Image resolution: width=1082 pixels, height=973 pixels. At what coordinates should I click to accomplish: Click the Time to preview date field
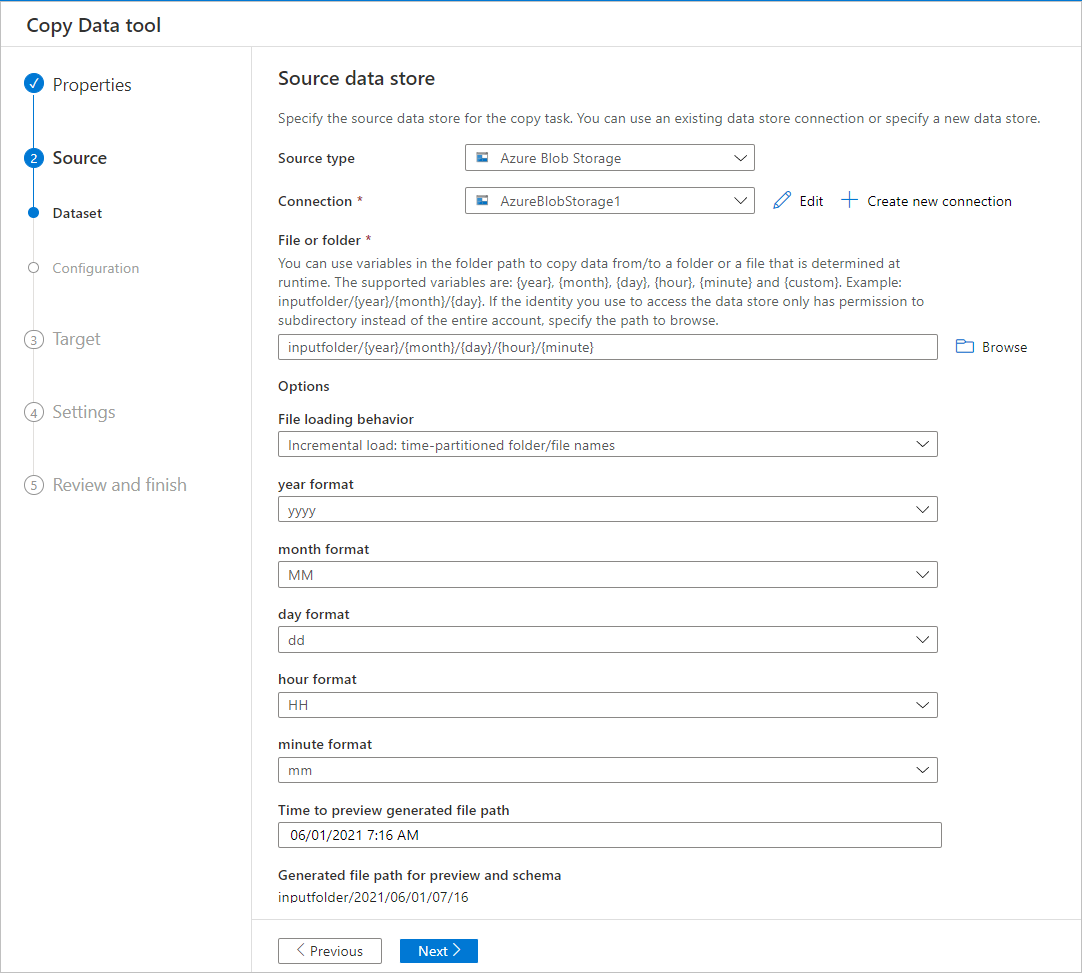pyautogui.click(x=609, y=834)
